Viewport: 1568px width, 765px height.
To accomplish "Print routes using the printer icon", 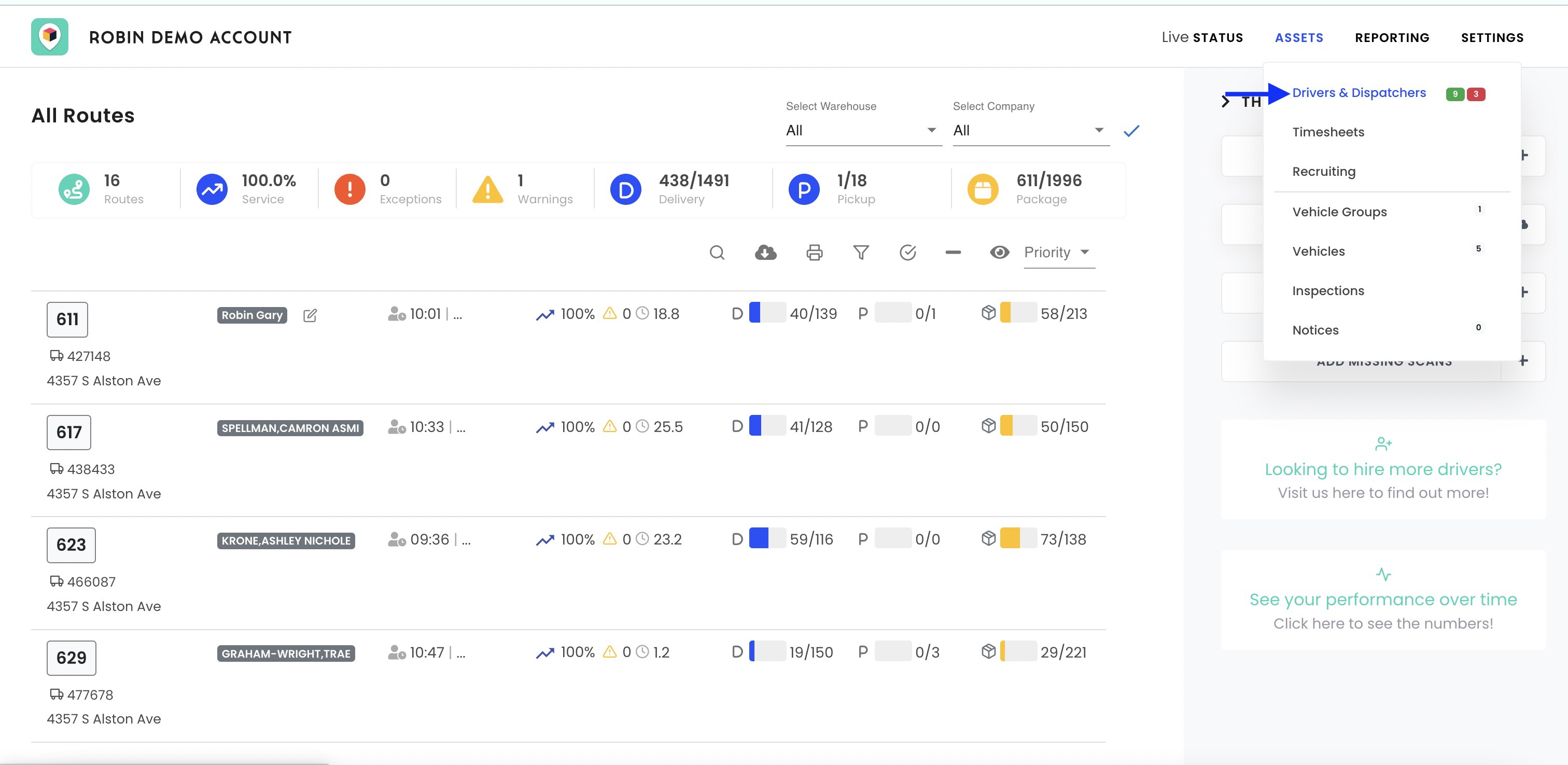I will (x=815, y=252).
